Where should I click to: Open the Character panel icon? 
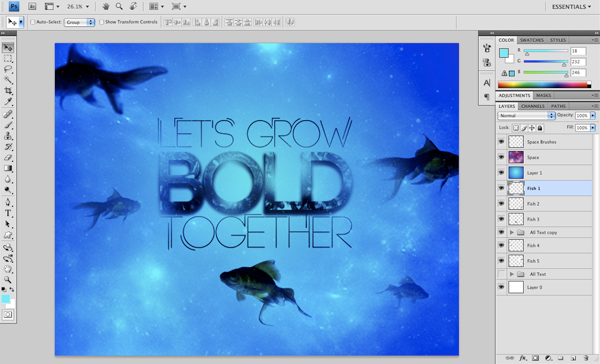tap(487, 83)
